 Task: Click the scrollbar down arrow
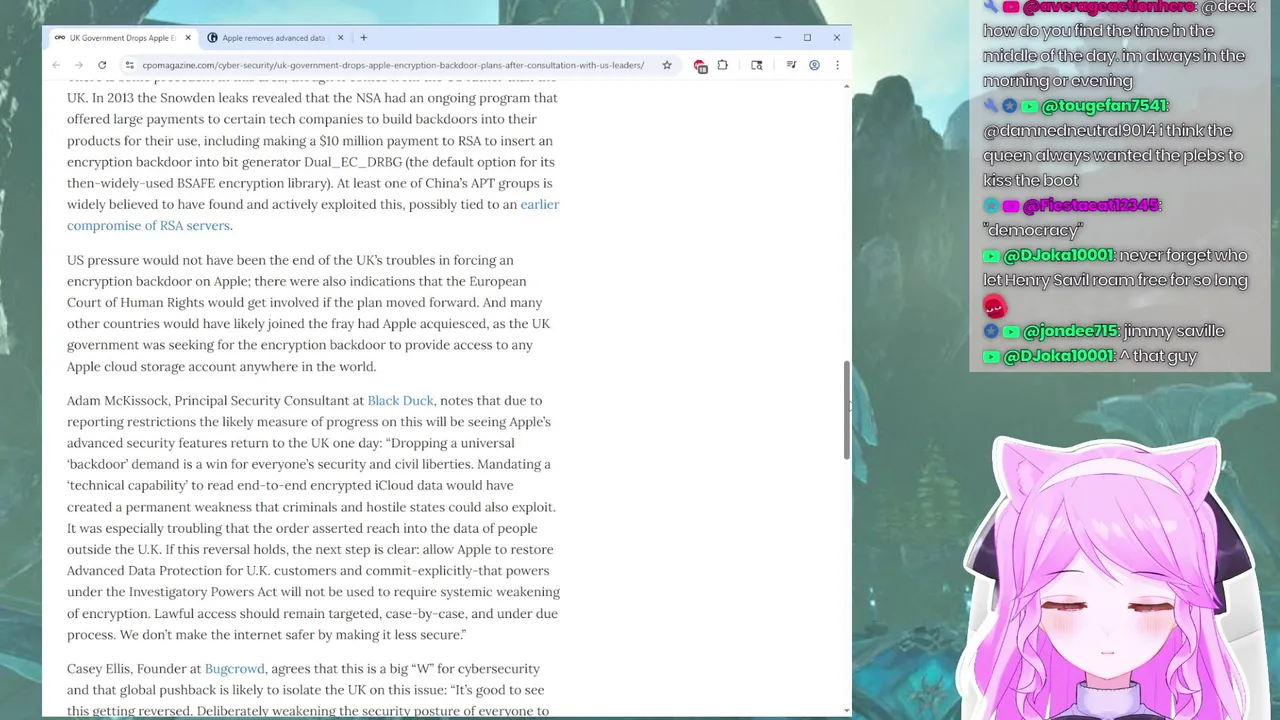(846, 710)
